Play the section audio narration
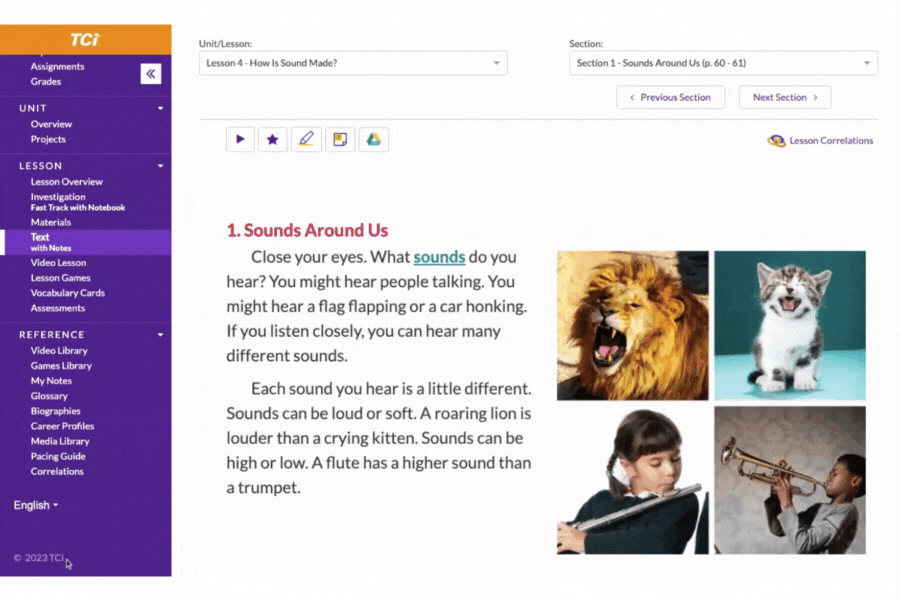Image resolution: width=900 pixels, height=600 pixels. click(240, 140)
